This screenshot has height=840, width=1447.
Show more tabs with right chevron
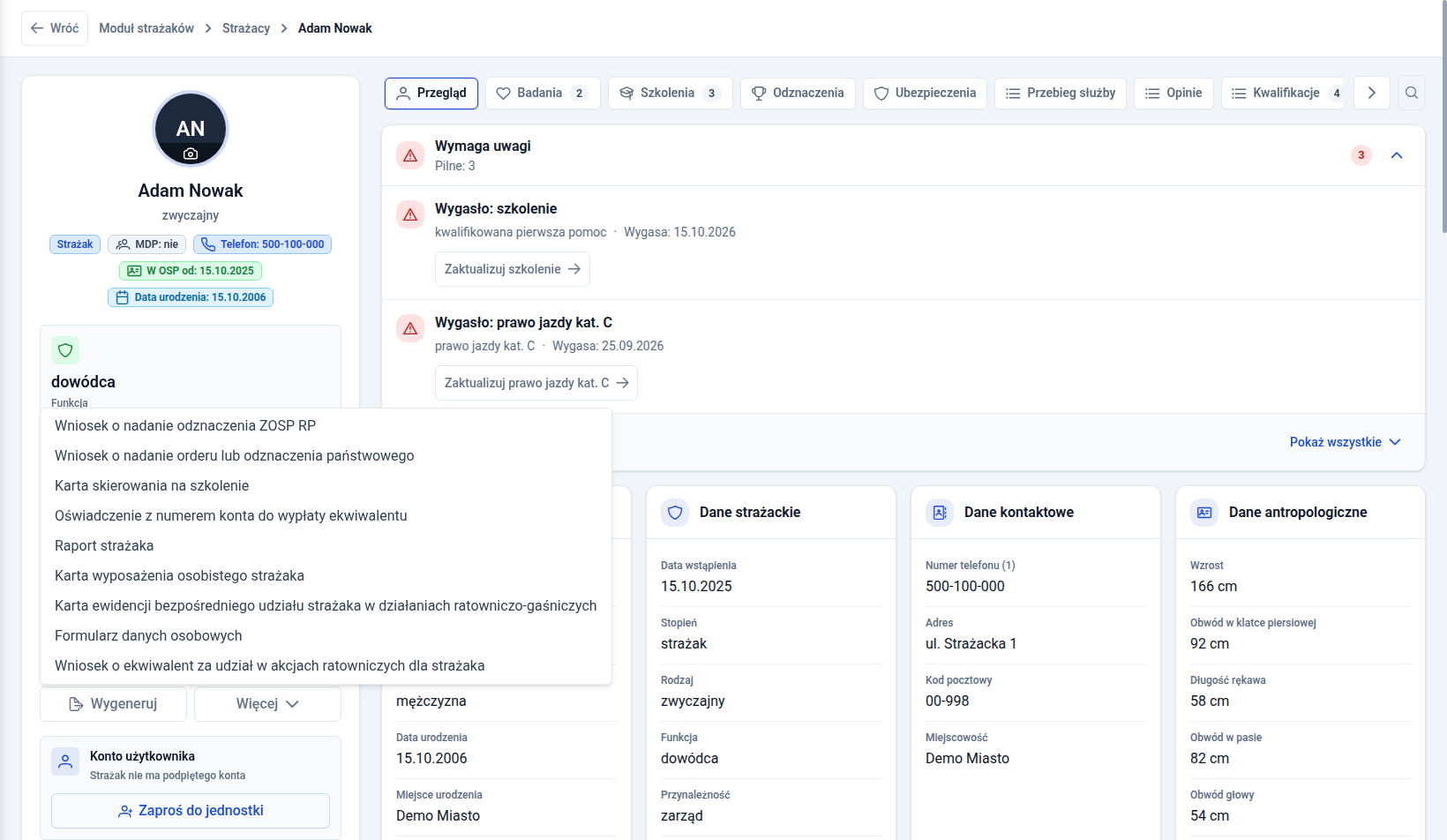tap(1372, 93)
